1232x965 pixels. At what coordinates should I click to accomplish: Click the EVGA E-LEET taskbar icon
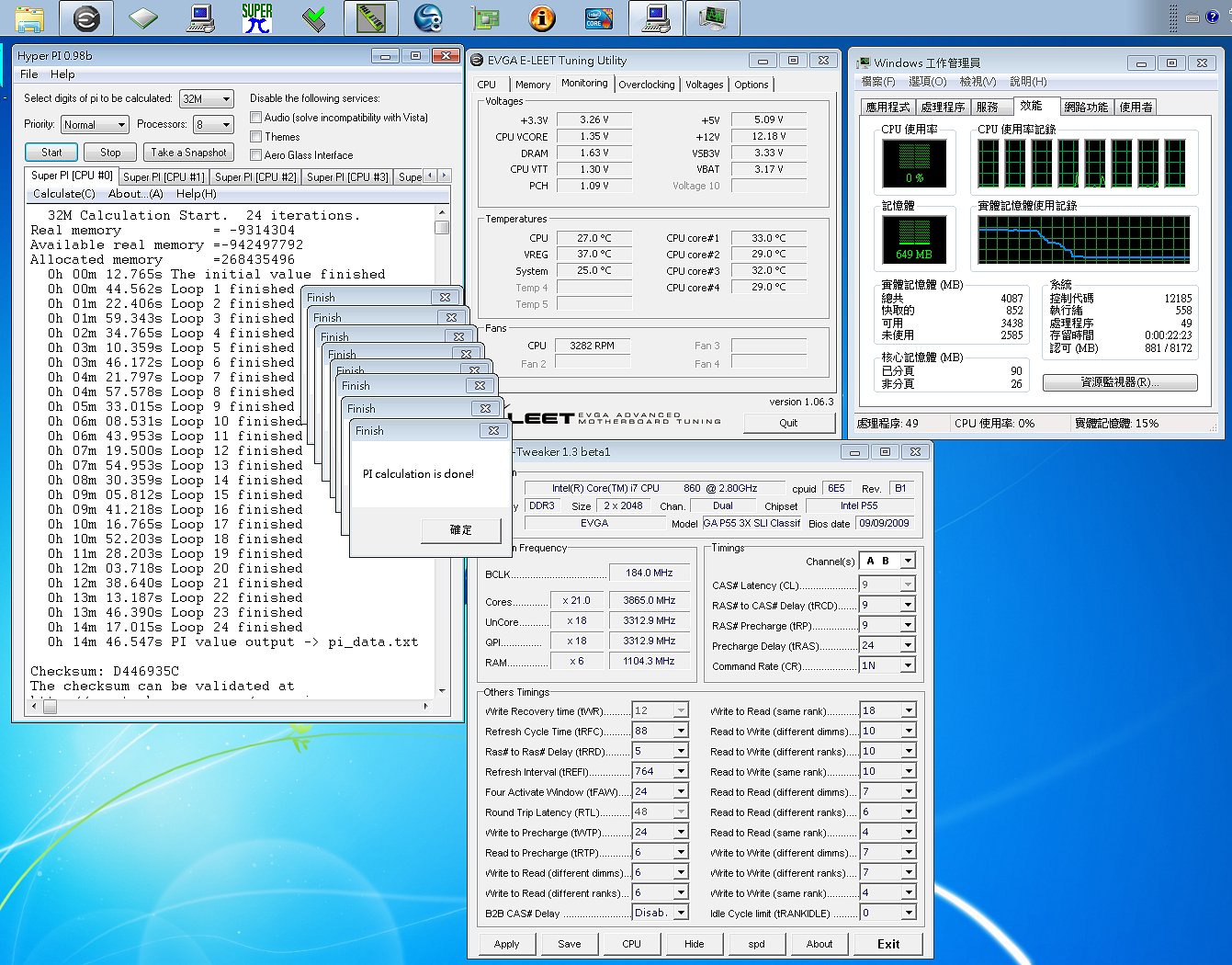coord(86,17)
